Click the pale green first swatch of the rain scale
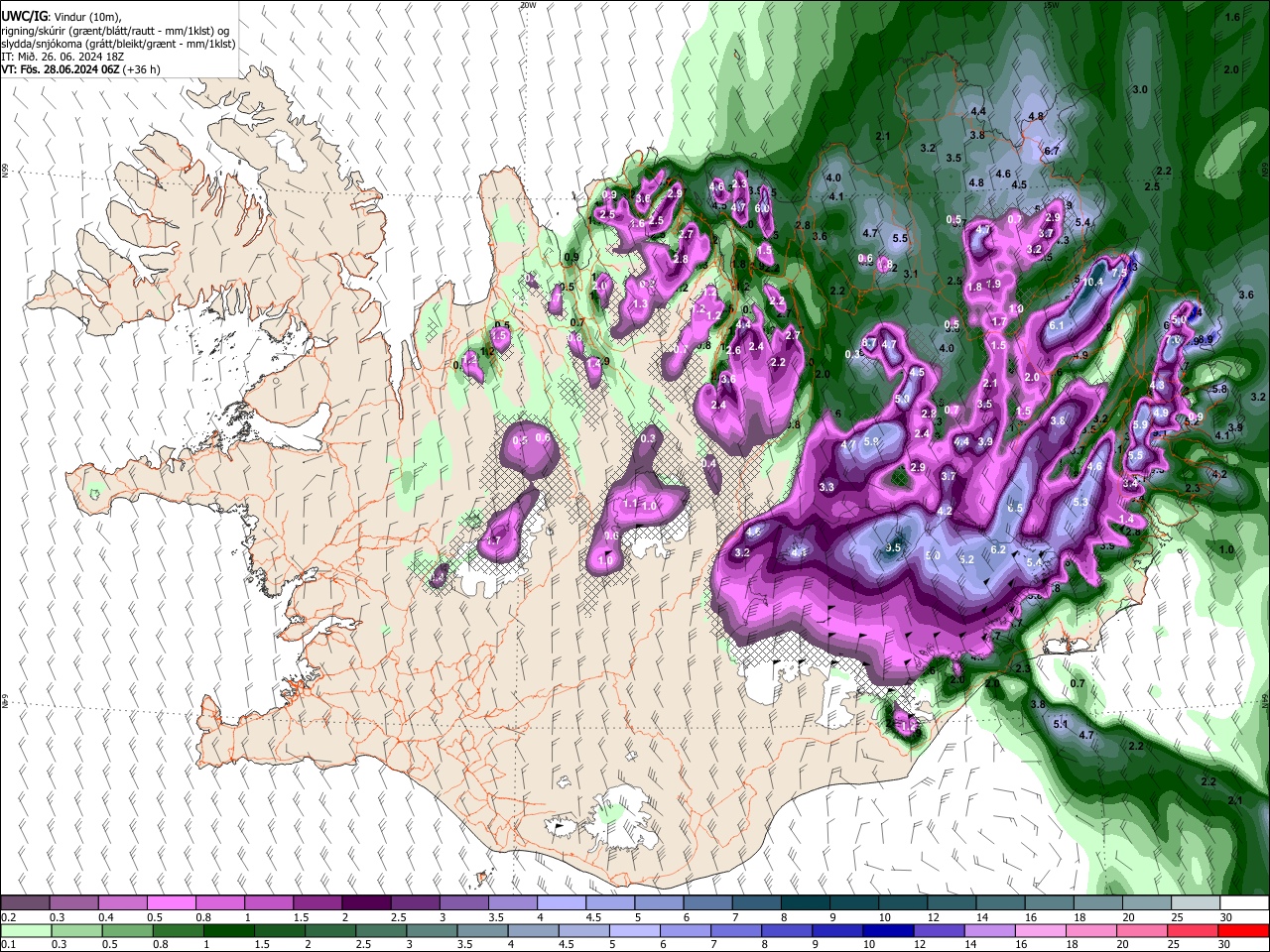1270x952 pixels. pos(27,930)
